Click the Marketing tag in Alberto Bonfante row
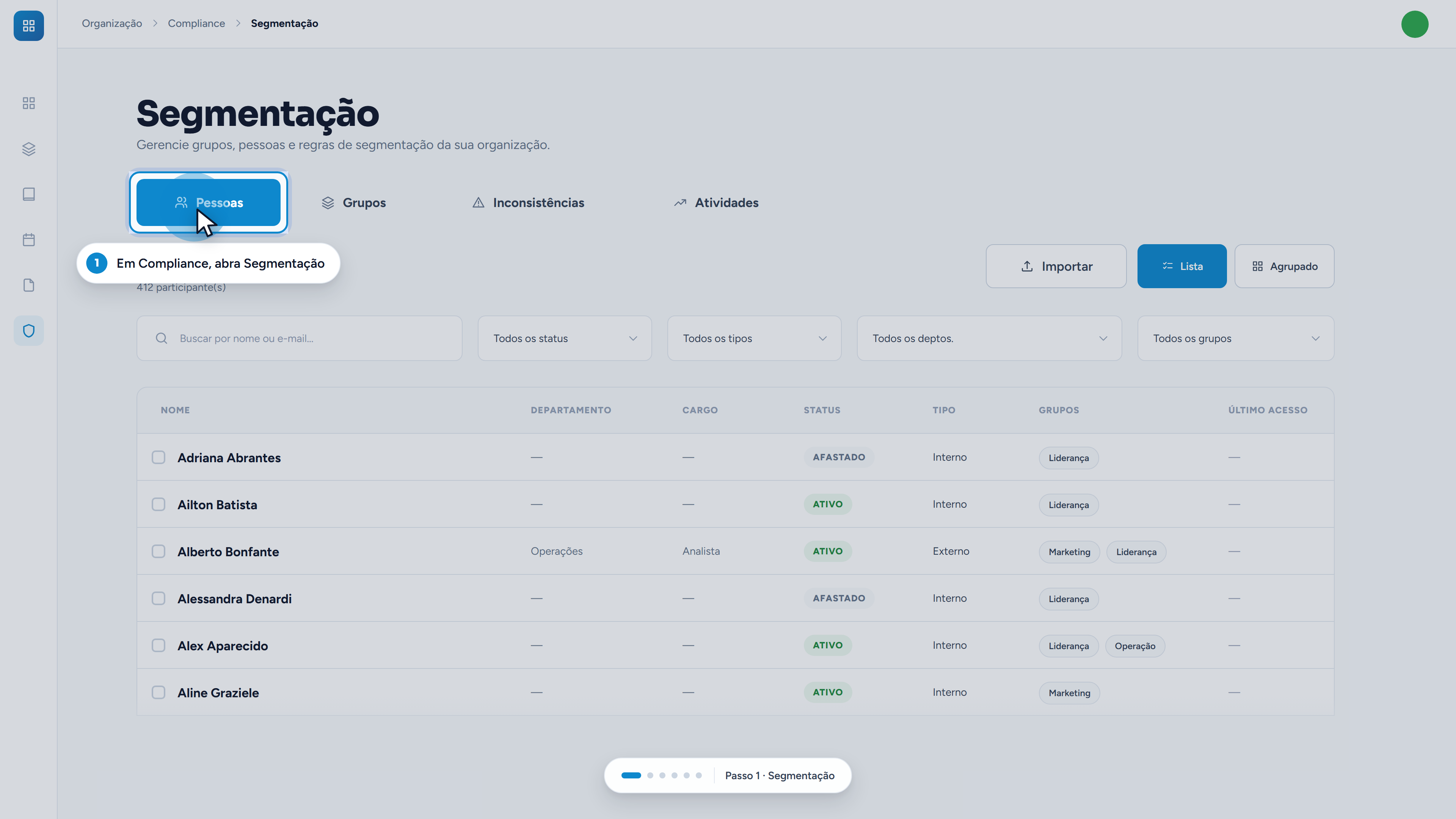Viewport: 1456px width, 819px height. click(x=1069, y=552)
